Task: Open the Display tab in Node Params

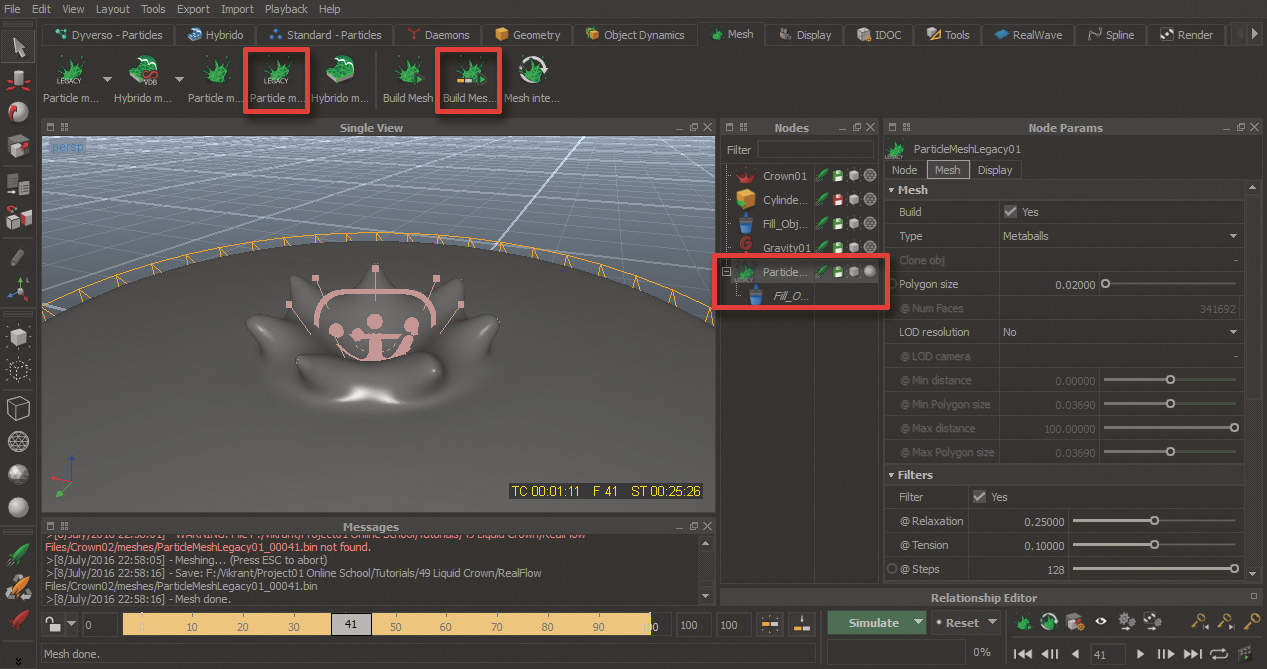Action: point(995,170)
